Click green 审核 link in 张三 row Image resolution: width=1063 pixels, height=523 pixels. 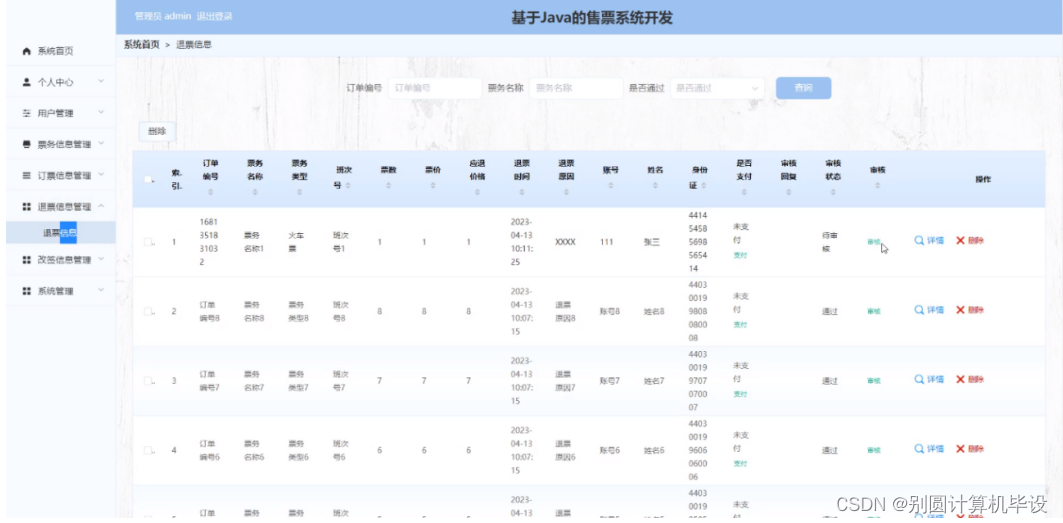click(x=874, y=241)
